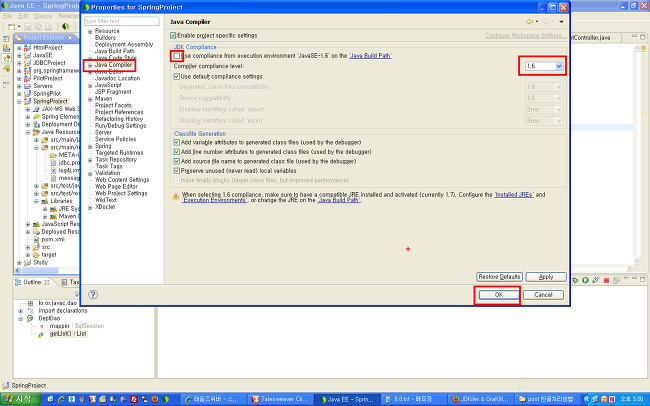Screen dimensions: 650x406
Task: Click the Firefox quick launch icon in taskbar
Action: coord(155,399)
